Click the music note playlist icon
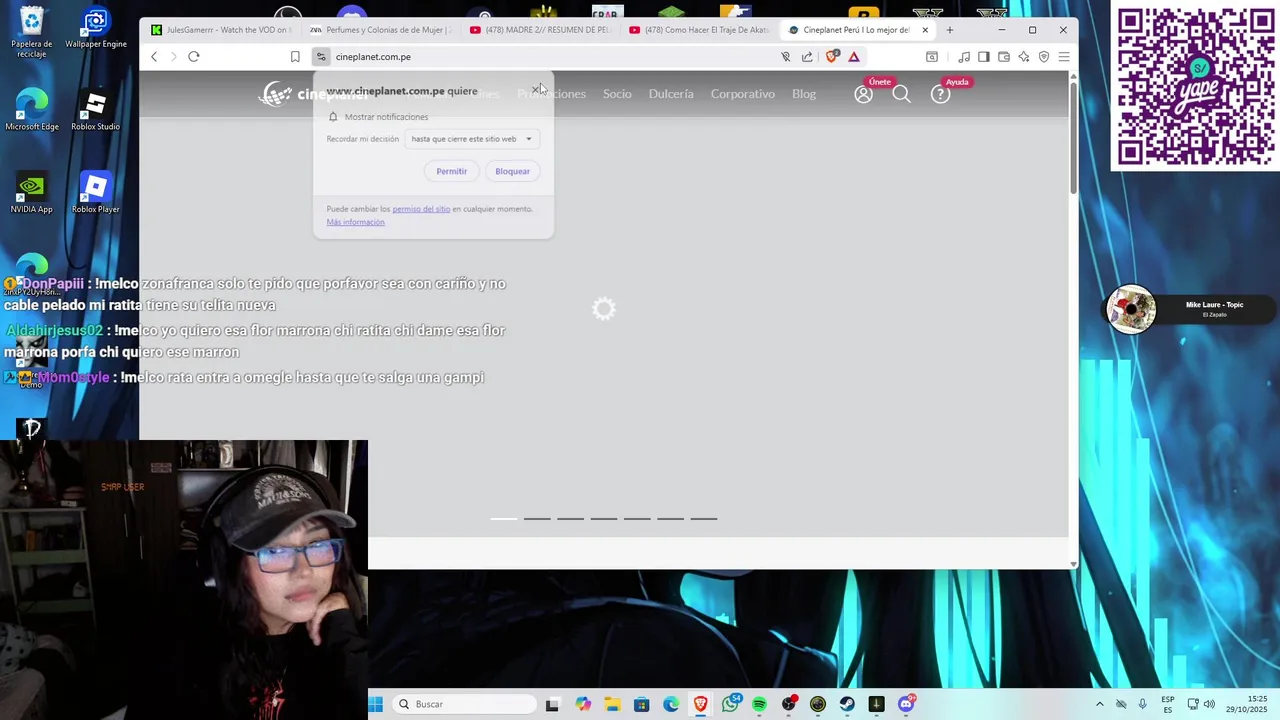 [x=964, y=57]
